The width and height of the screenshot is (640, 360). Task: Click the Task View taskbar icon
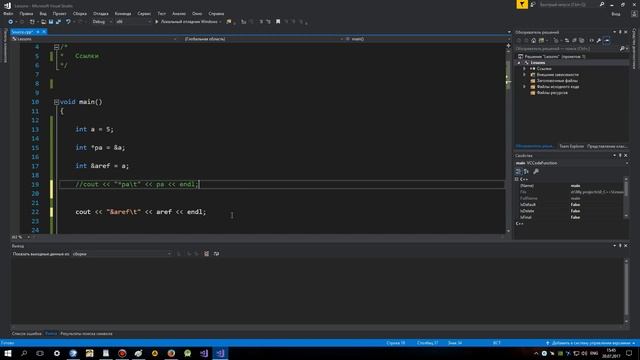[x=40, y=353]
